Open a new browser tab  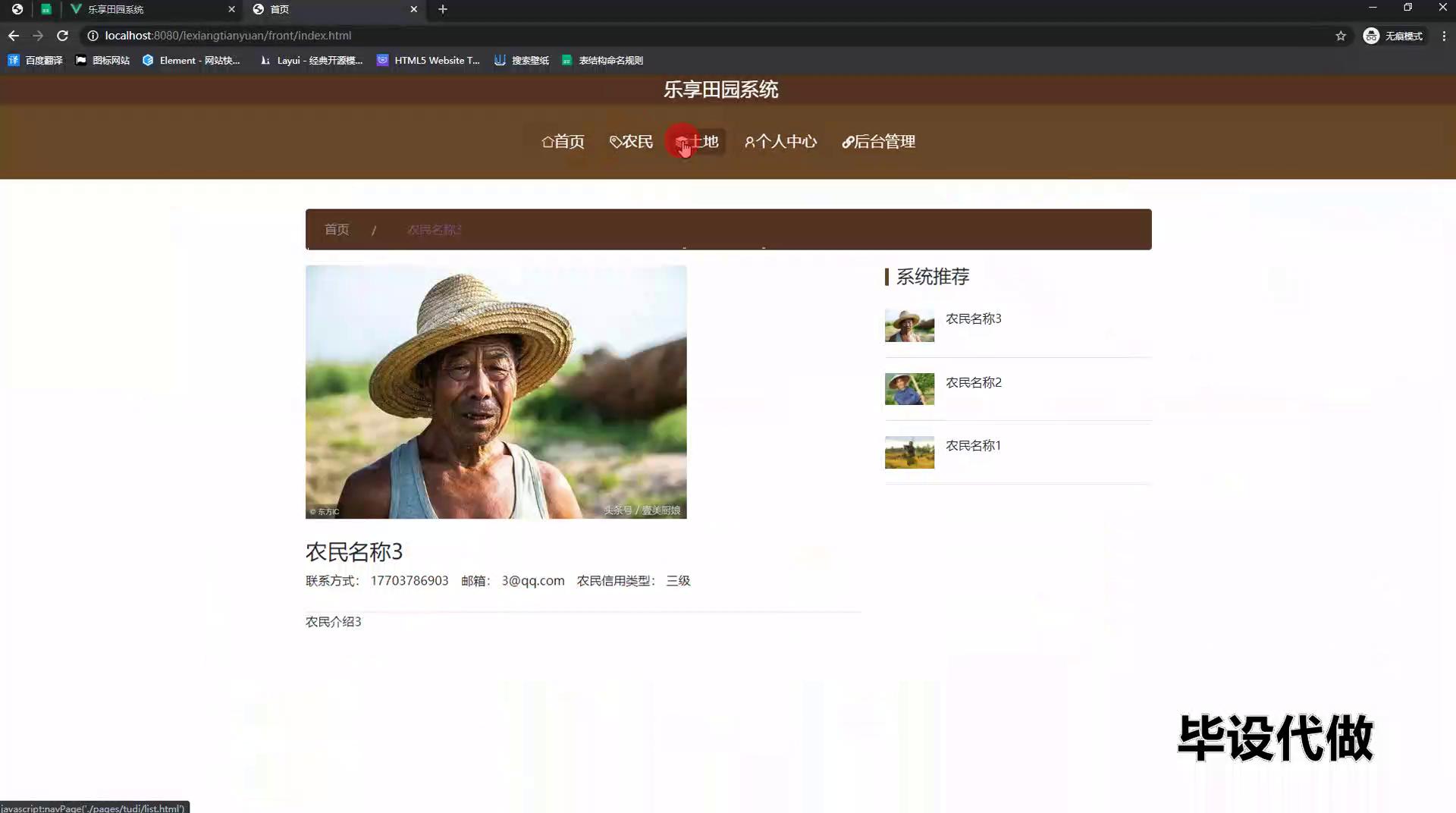[x=443, y=9]
